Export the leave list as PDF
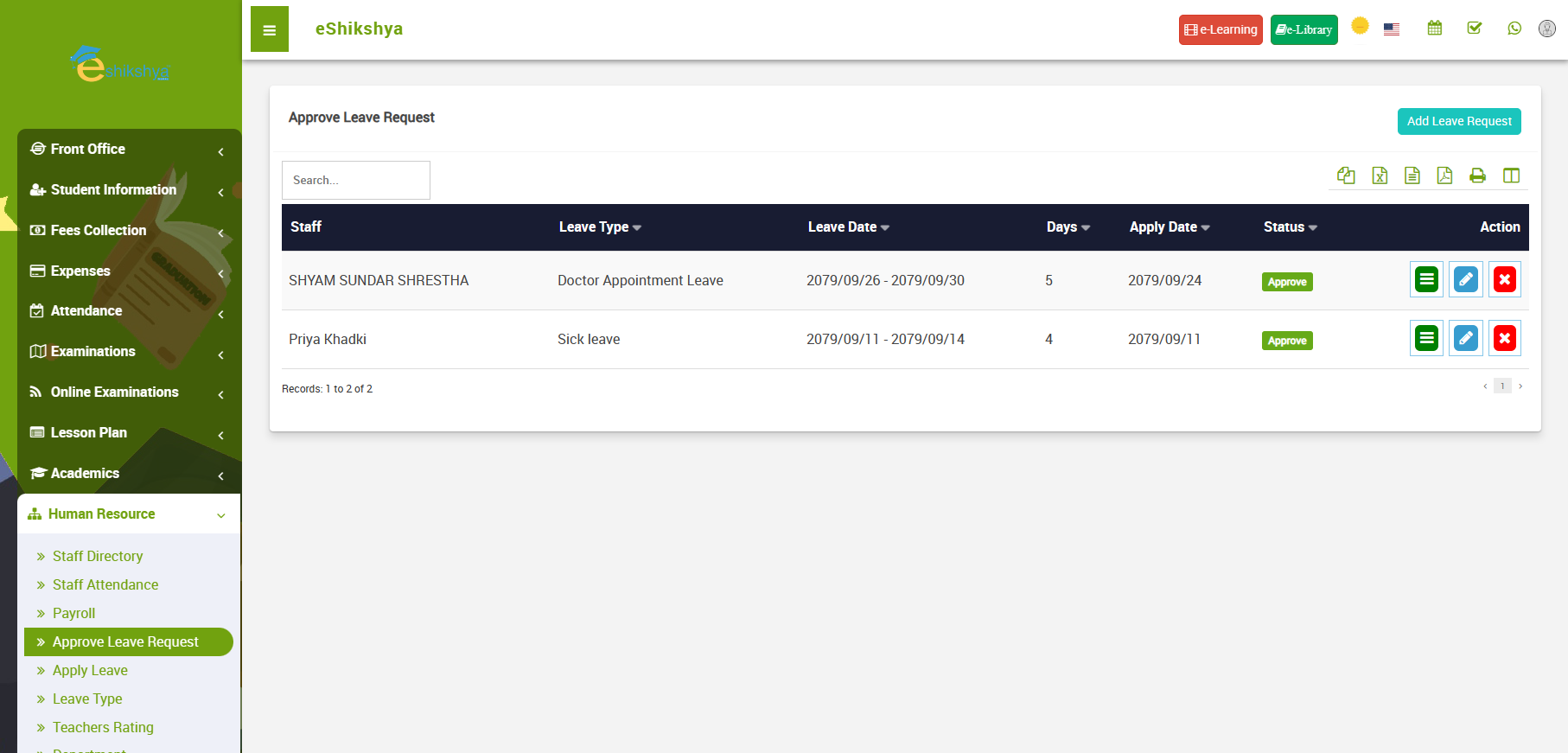Image resolution: width=1568 pixels, height=753 pixels. pos(1444,175)
